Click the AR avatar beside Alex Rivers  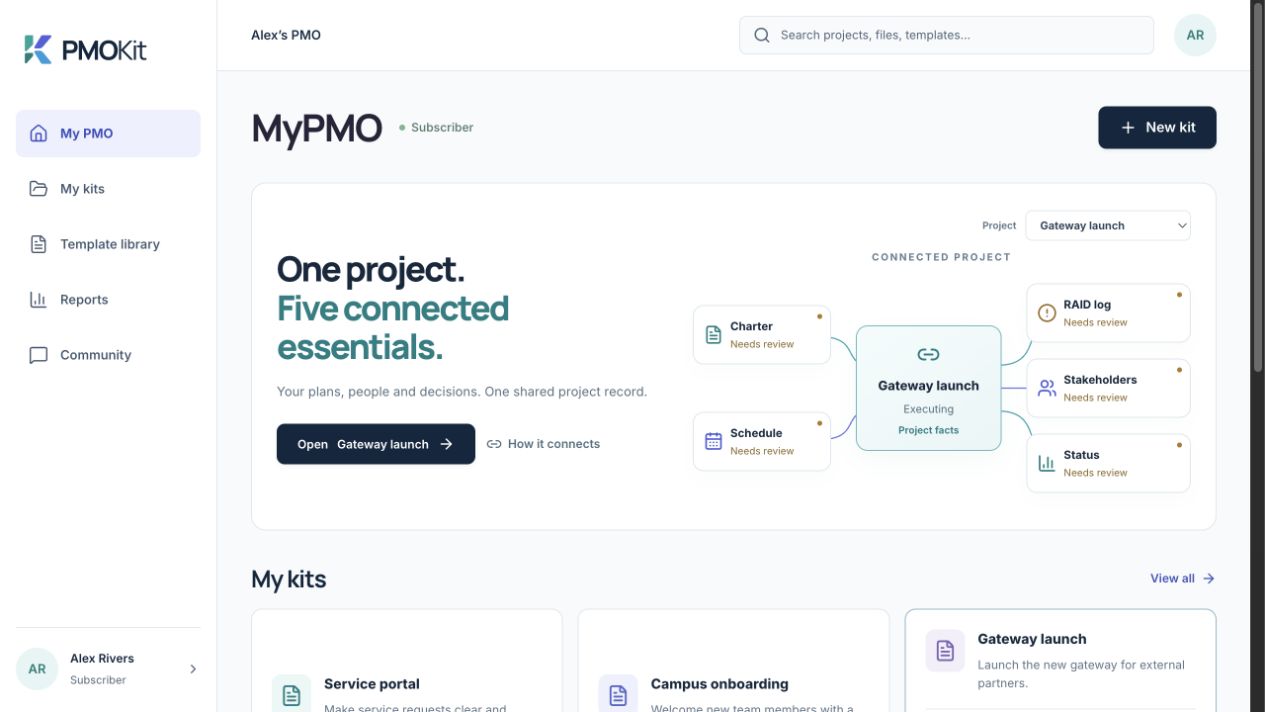click(37, 669)
